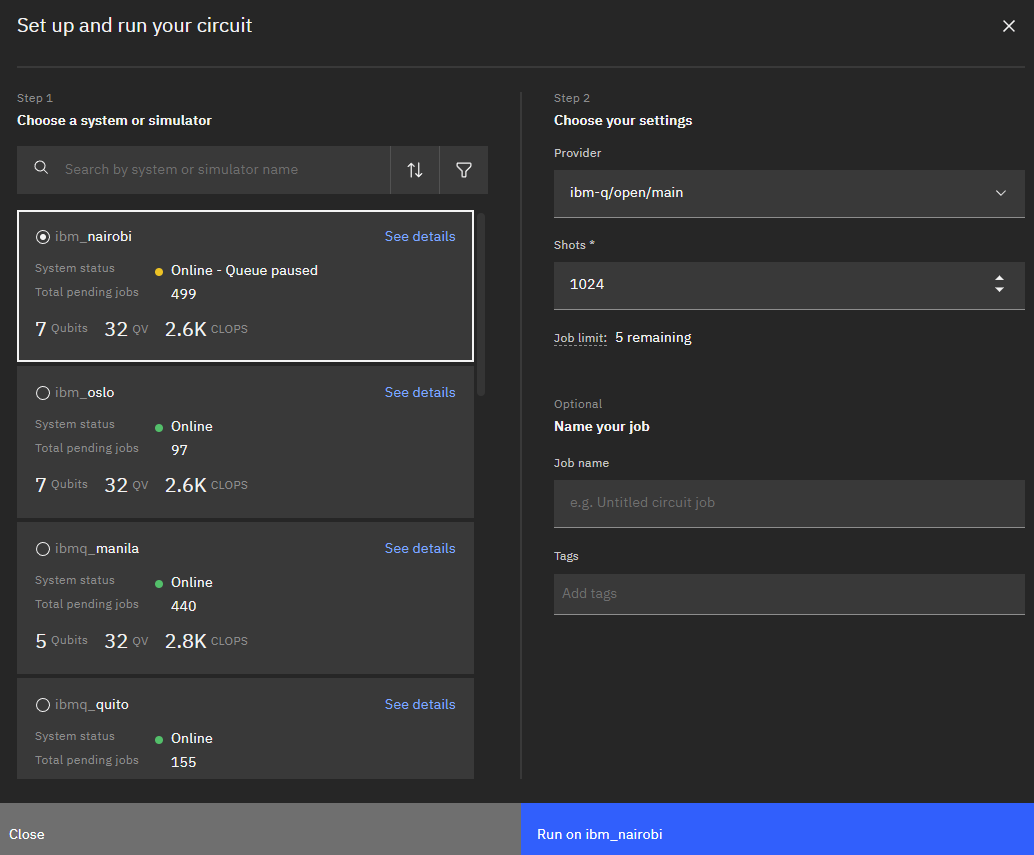Select the ibm_oslo radio button
The image size is (1034, 855).
pos(43,393)
